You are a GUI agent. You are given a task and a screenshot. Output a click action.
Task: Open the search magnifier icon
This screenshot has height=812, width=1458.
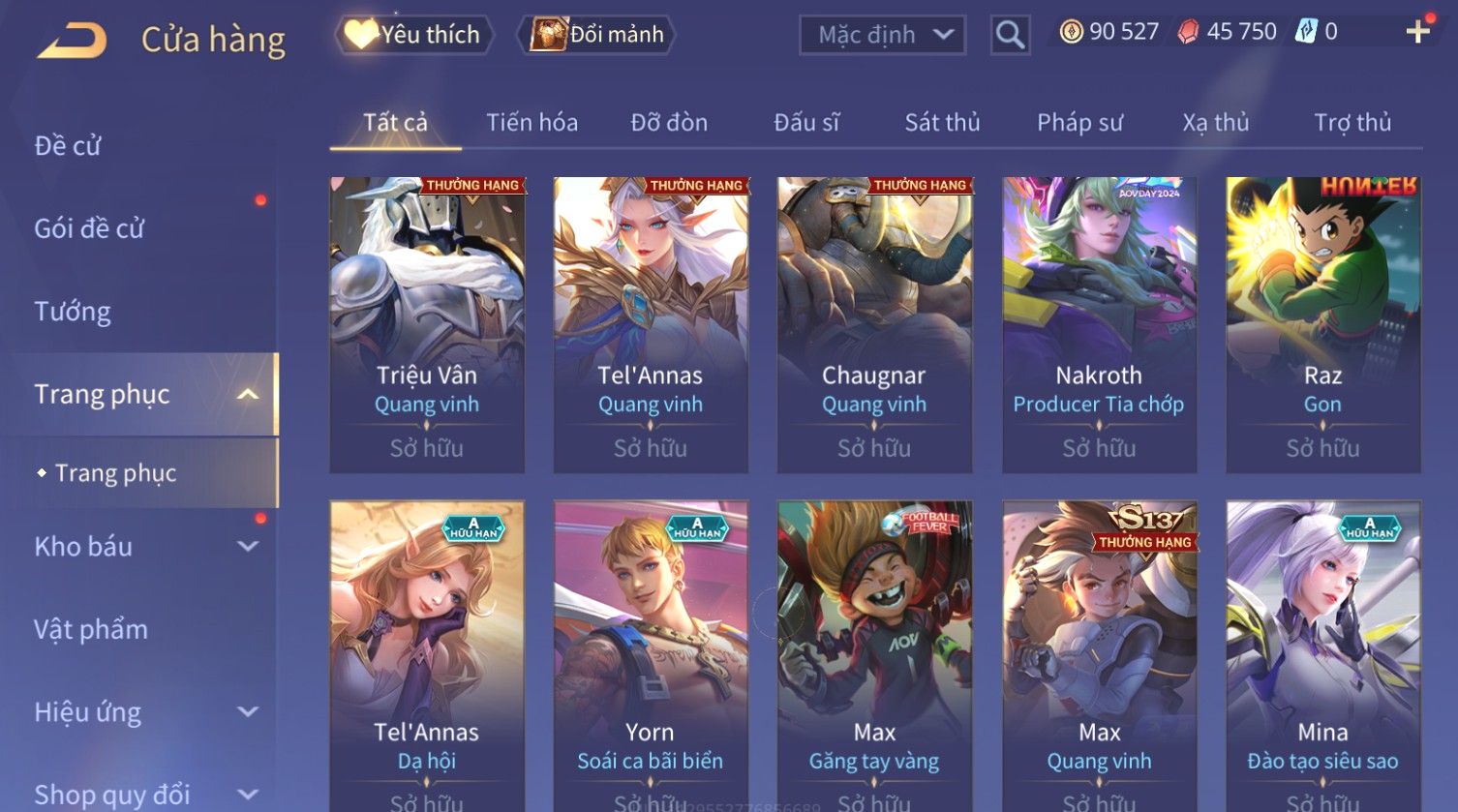(x=1010, y=35)
